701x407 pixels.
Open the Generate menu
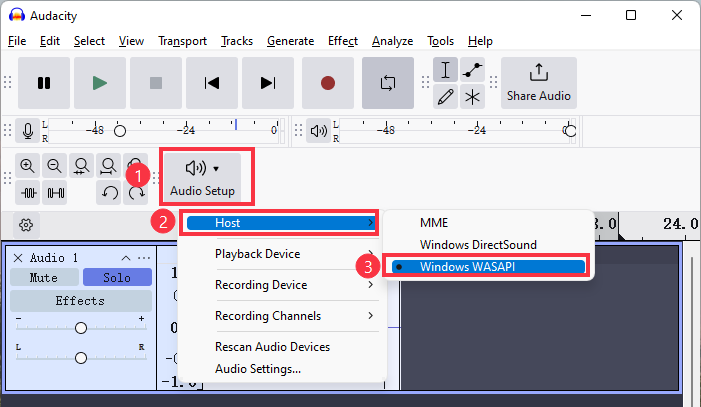tap(290, 41)
